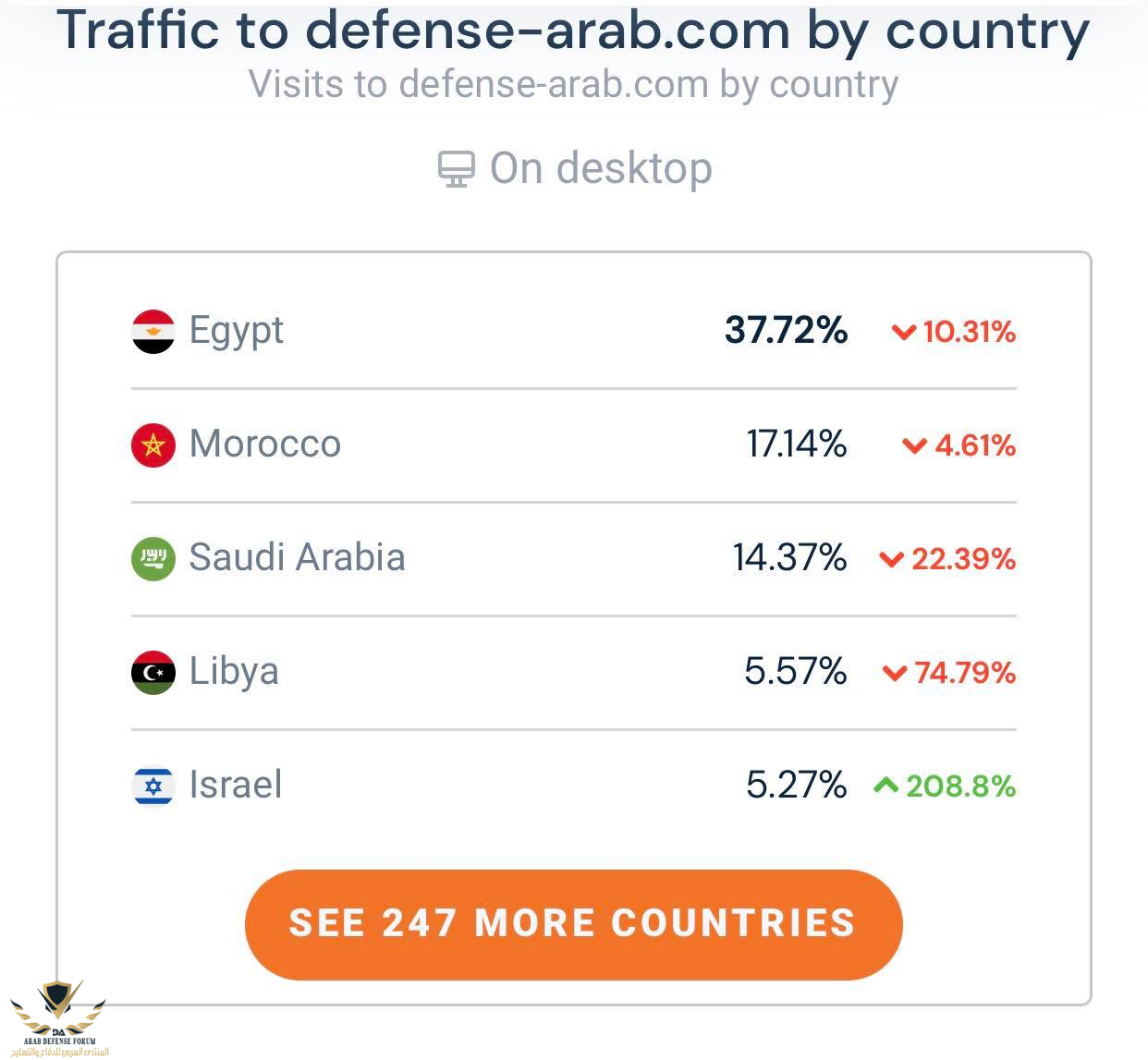Click the On desktop label
The height and width of the screenshot is (1060, 1148).
601,169
